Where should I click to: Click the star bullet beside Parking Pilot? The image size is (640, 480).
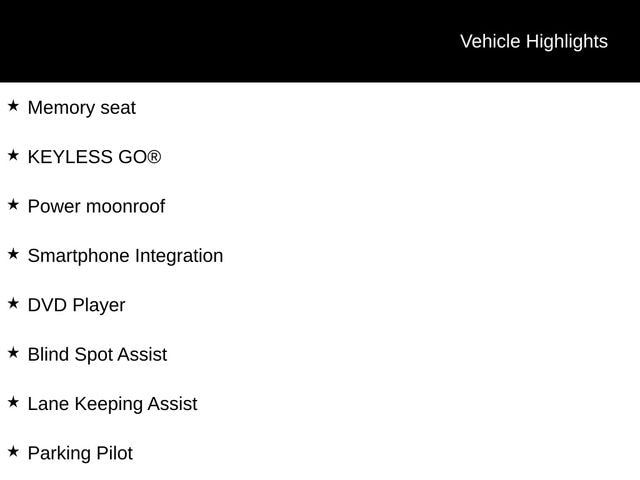(13, 452)
